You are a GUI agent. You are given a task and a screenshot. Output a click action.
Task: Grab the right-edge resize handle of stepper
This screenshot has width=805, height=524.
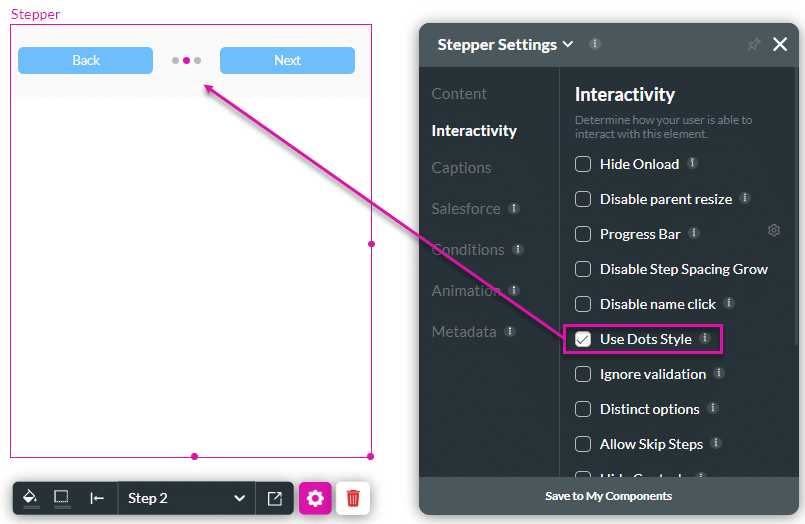tap(371, 244)
